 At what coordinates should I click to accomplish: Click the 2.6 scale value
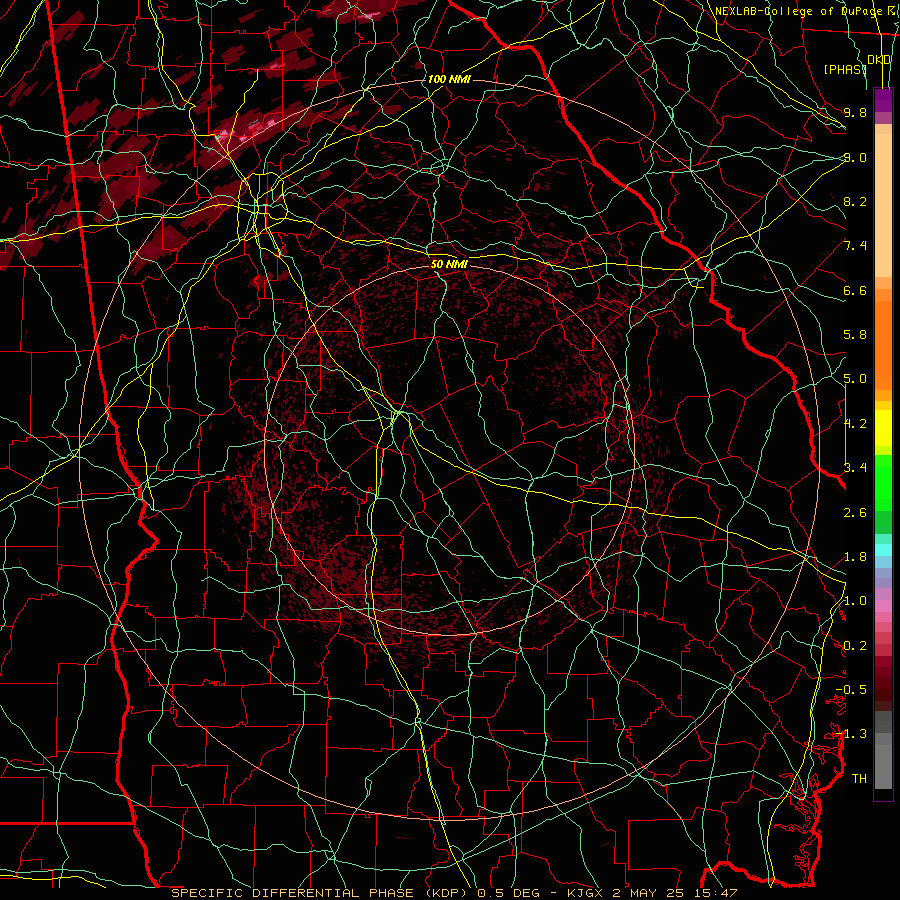click(855, 513)
